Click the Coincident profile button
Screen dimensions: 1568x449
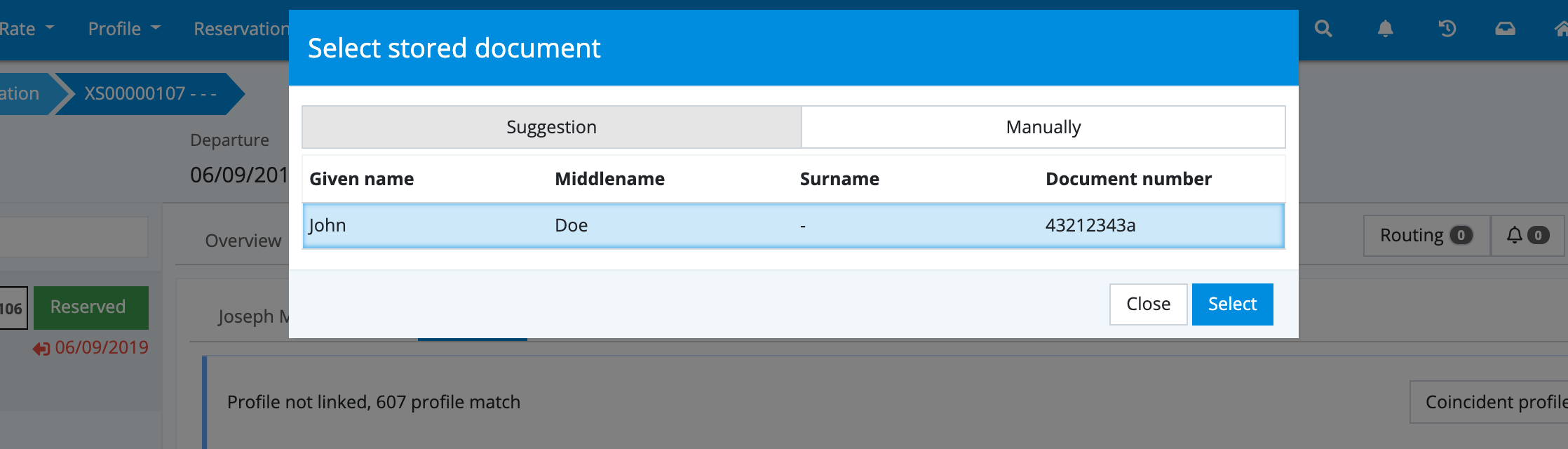1494,402
